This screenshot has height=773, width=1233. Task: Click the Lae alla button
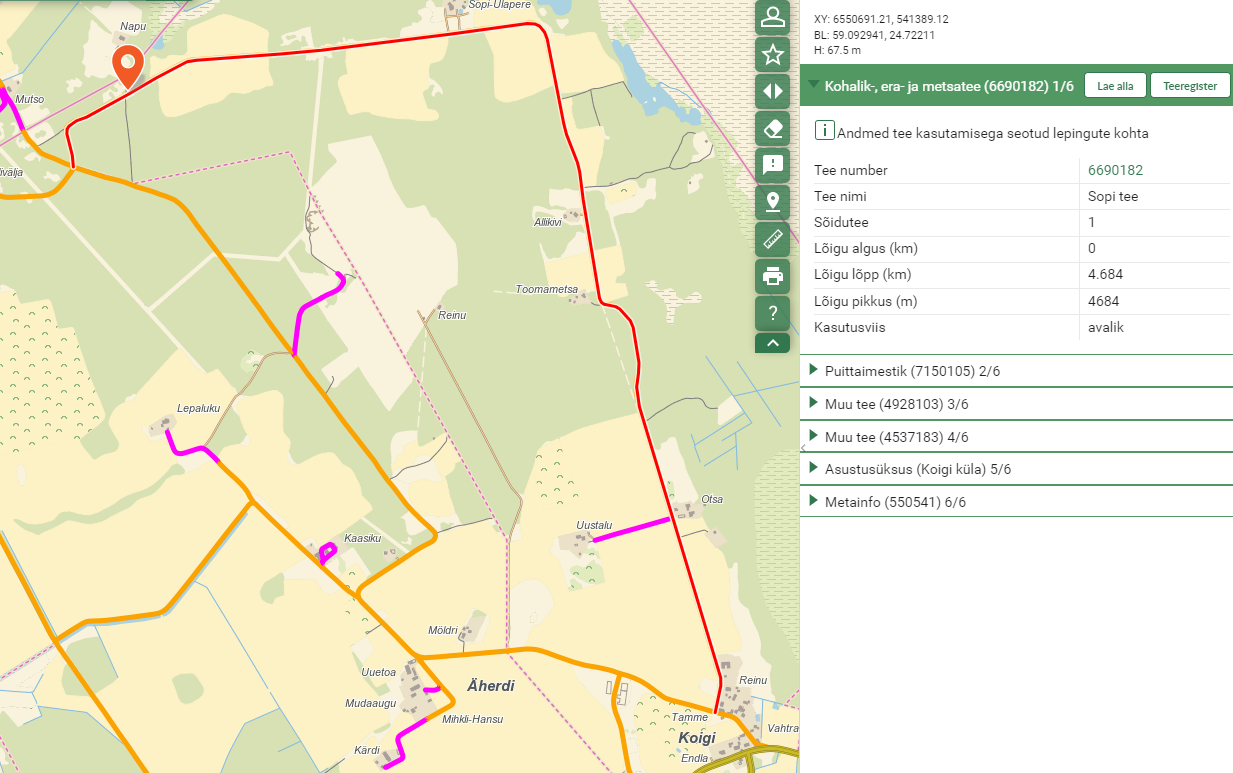1115,86
